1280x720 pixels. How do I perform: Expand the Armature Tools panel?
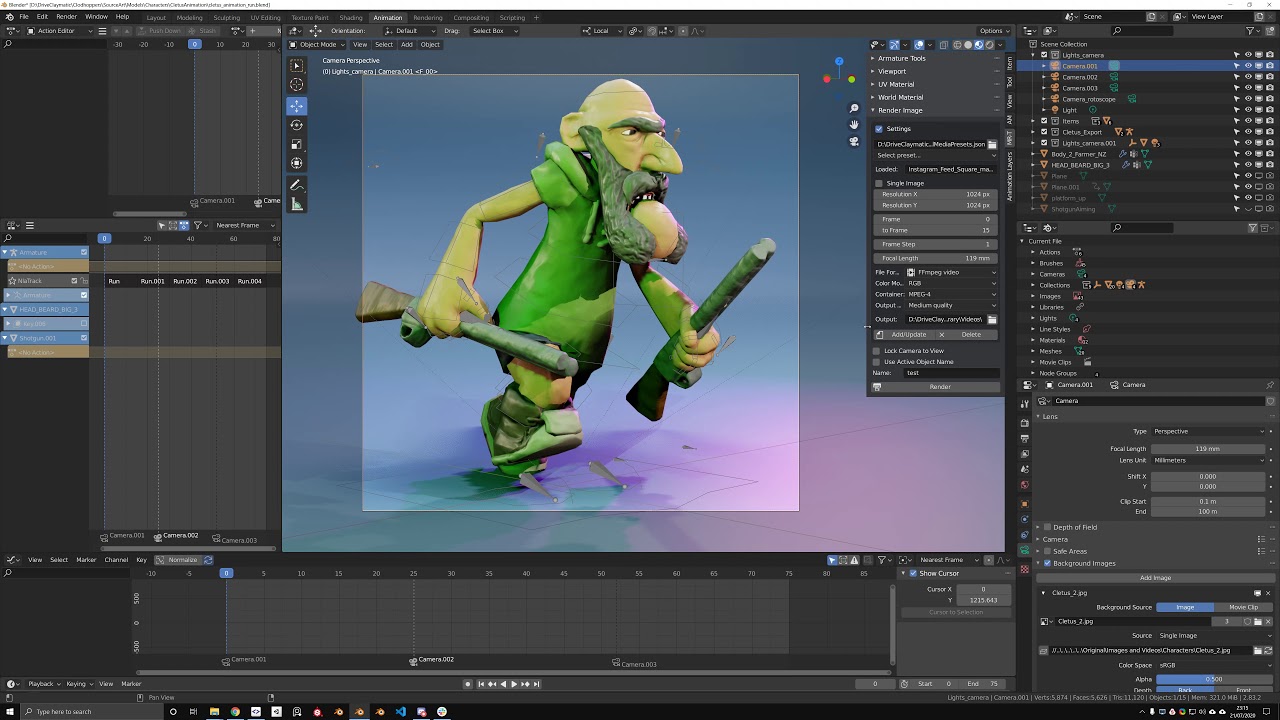click(x=901, y=58)
